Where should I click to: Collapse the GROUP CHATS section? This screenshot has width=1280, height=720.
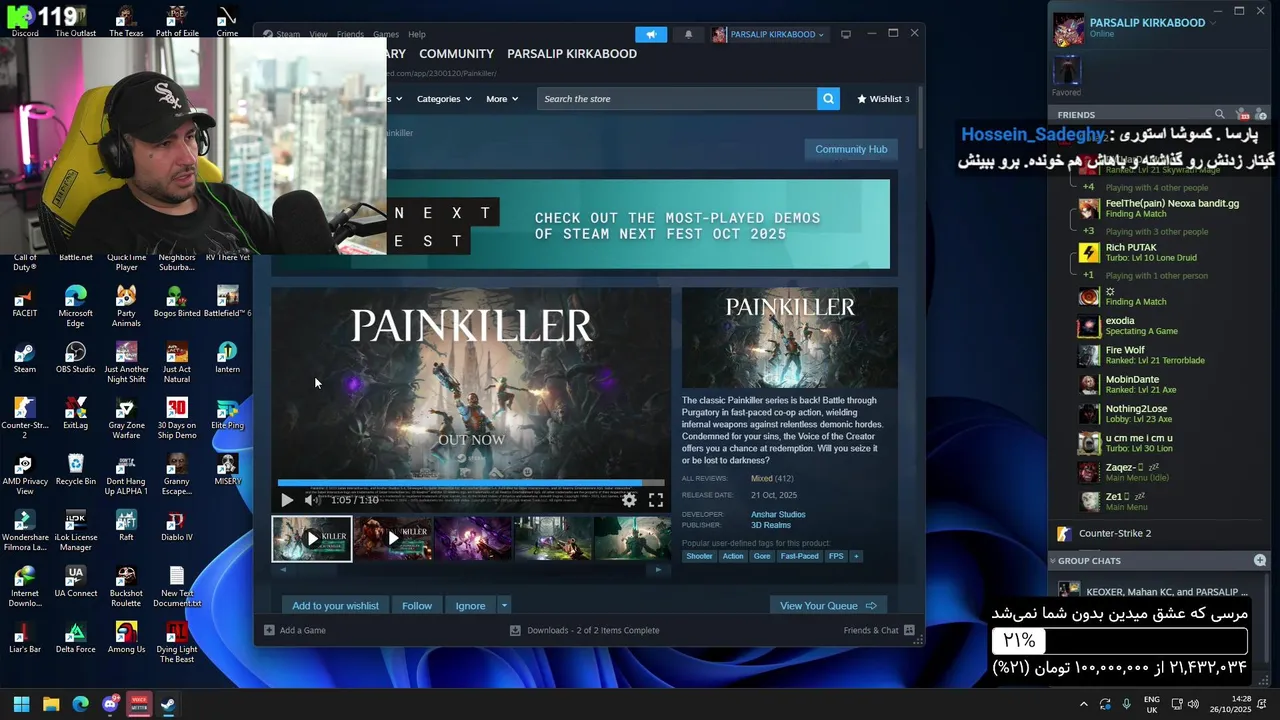point(1053,561)
